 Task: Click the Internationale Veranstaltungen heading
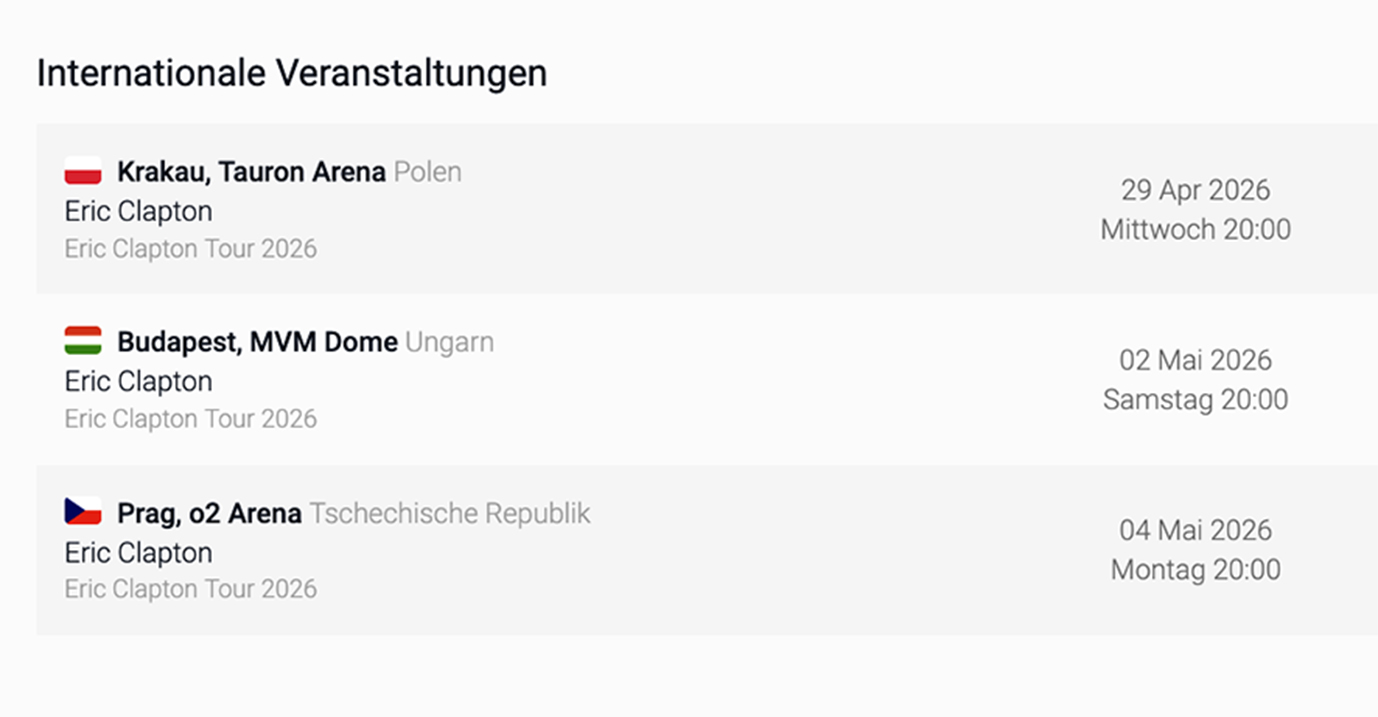[292, 73]
